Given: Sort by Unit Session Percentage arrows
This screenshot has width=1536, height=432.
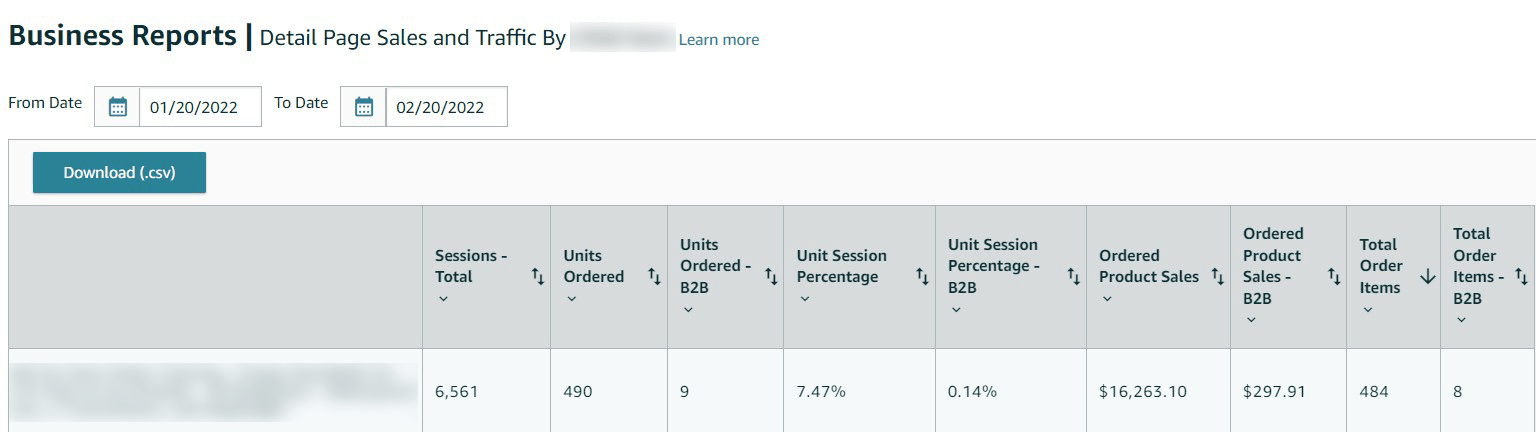Looking at the screenshot, I should (x=923, y=277).
